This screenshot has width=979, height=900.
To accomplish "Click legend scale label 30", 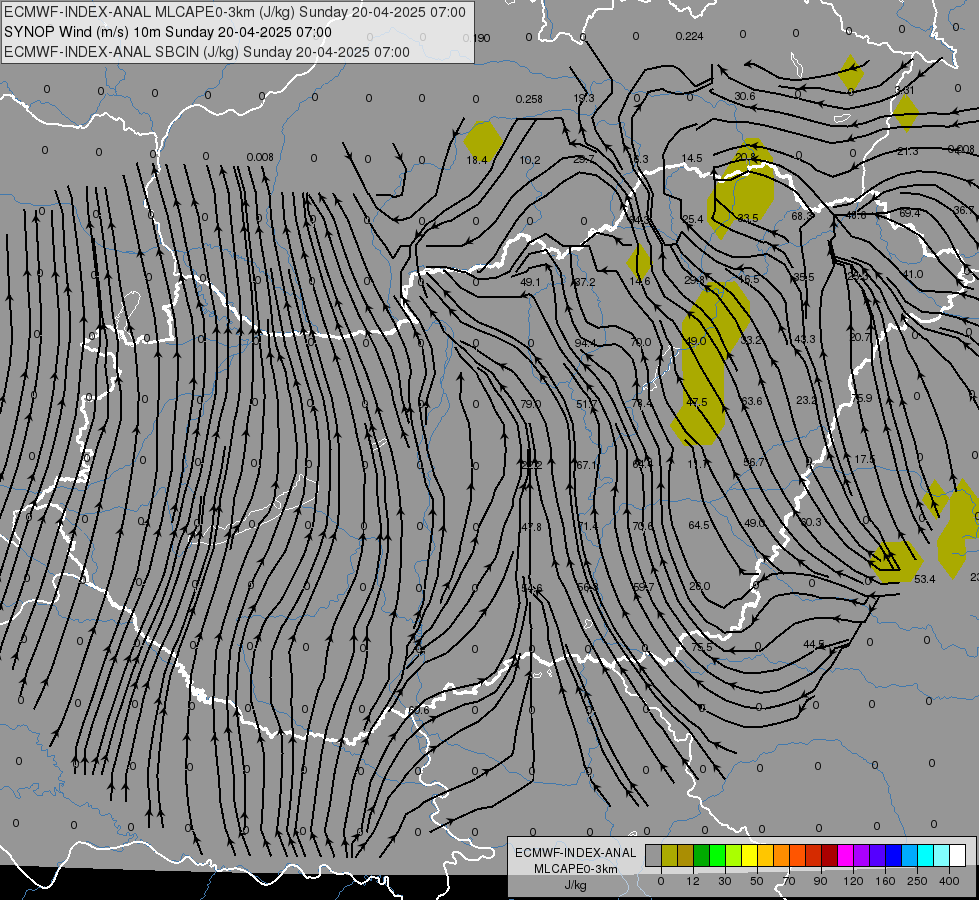I will (724, 881).
